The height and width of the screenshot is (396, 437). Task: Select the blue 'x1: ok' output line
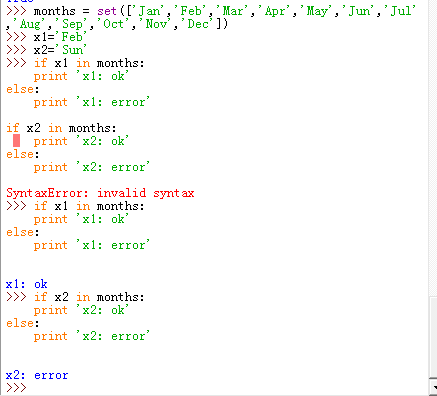click(27, 284)
